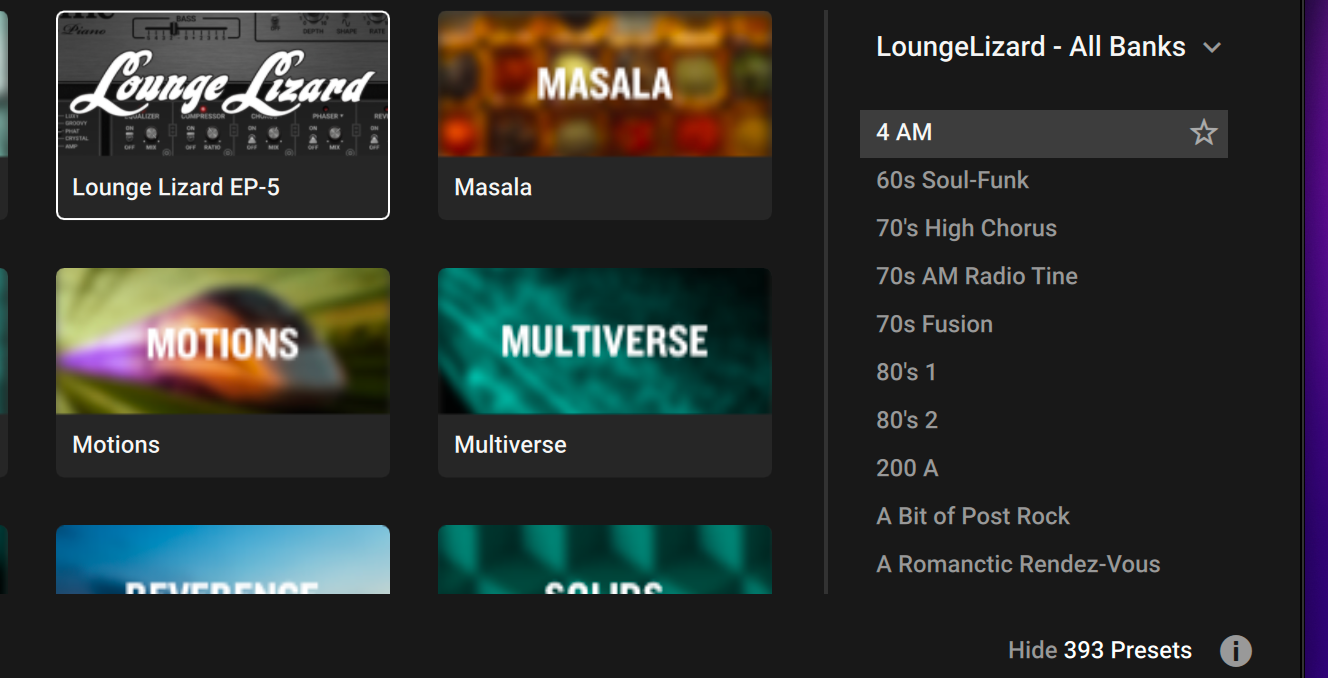Expand the LoungeLizard - All Banks chevron
The height and width of the screenshot is (678, 1328).
coord(1212,48)
